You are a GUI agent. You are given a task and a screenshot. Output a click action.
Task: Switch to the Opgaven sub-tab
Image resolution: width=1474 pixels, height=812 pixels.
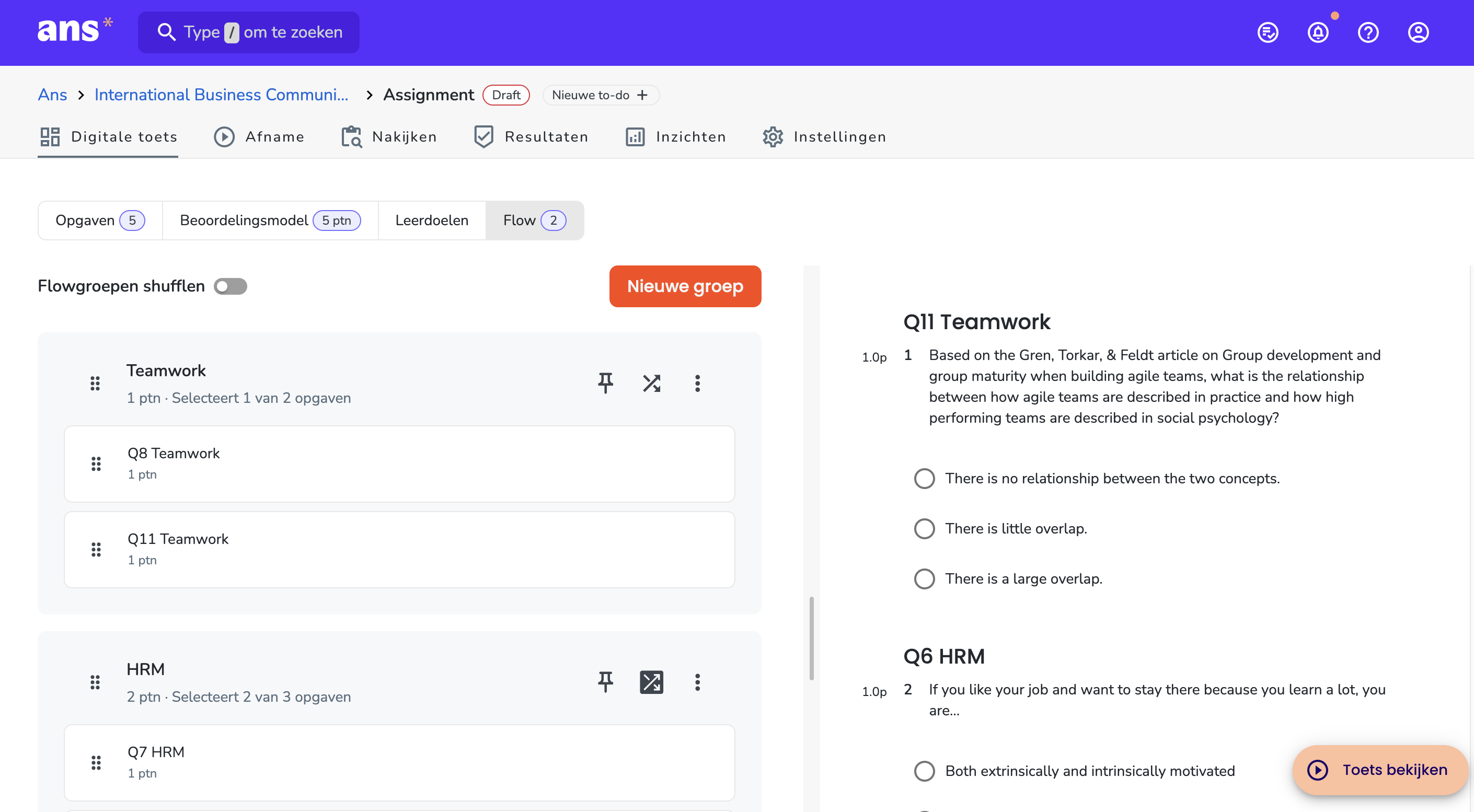[100, 220]
